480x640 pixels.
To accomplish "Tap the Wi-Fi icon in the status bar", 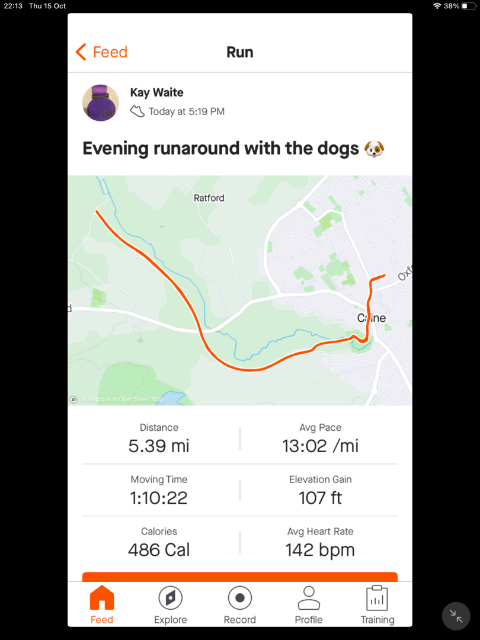I will 437,6.
